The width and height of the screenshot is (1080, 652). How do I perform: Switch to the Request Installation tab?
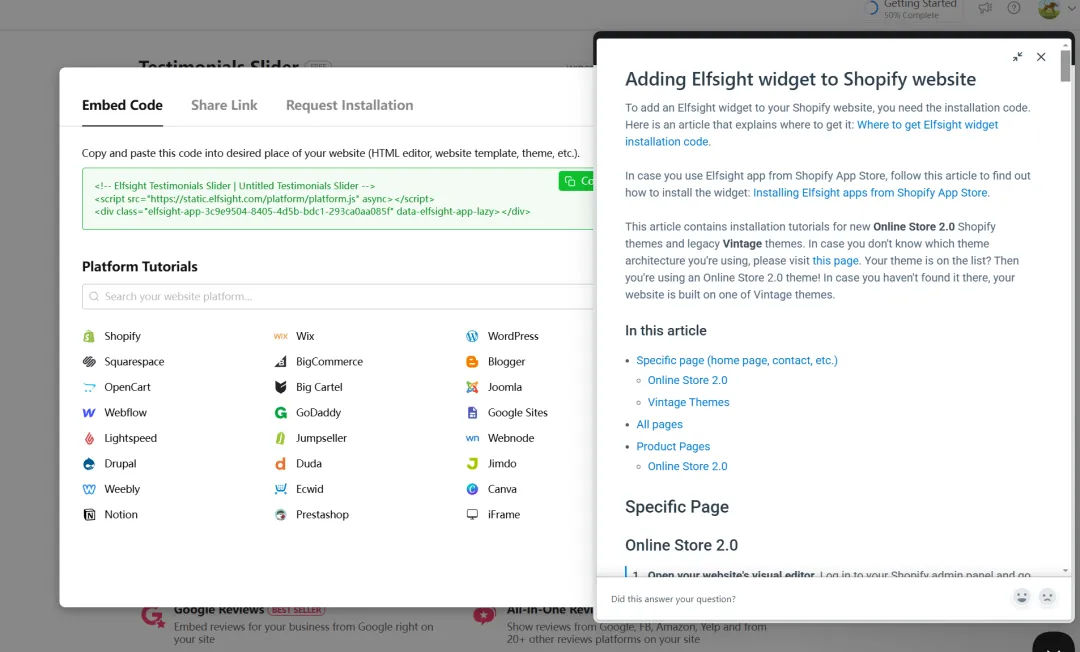(x=349, y=105)
